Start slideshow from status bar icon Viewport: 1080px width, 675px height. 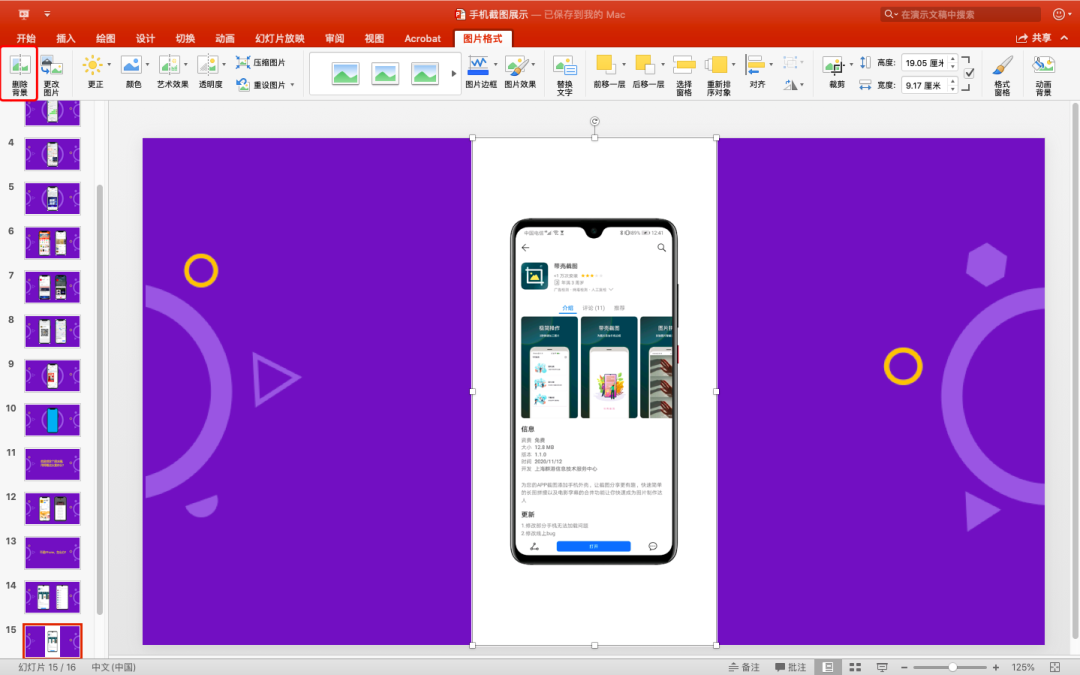pos(882,667)
